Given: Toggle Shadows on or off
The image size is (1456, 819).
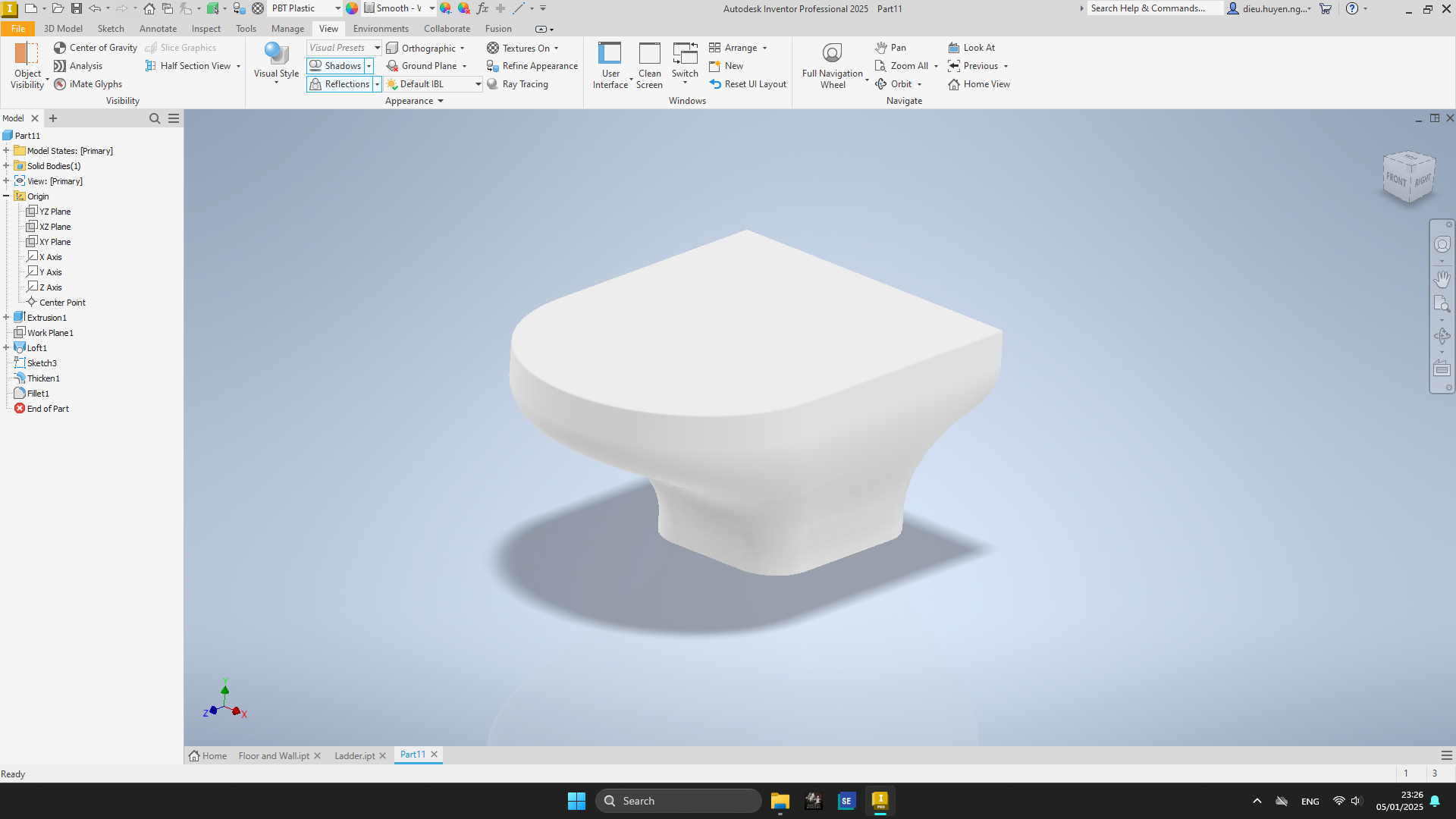Looking at the screenshot, I should pos(335,66).
